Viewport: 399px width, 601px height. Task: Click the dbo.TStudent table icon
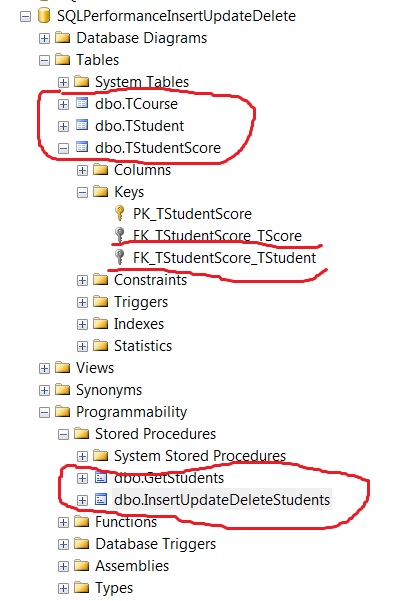click(82, 125)
